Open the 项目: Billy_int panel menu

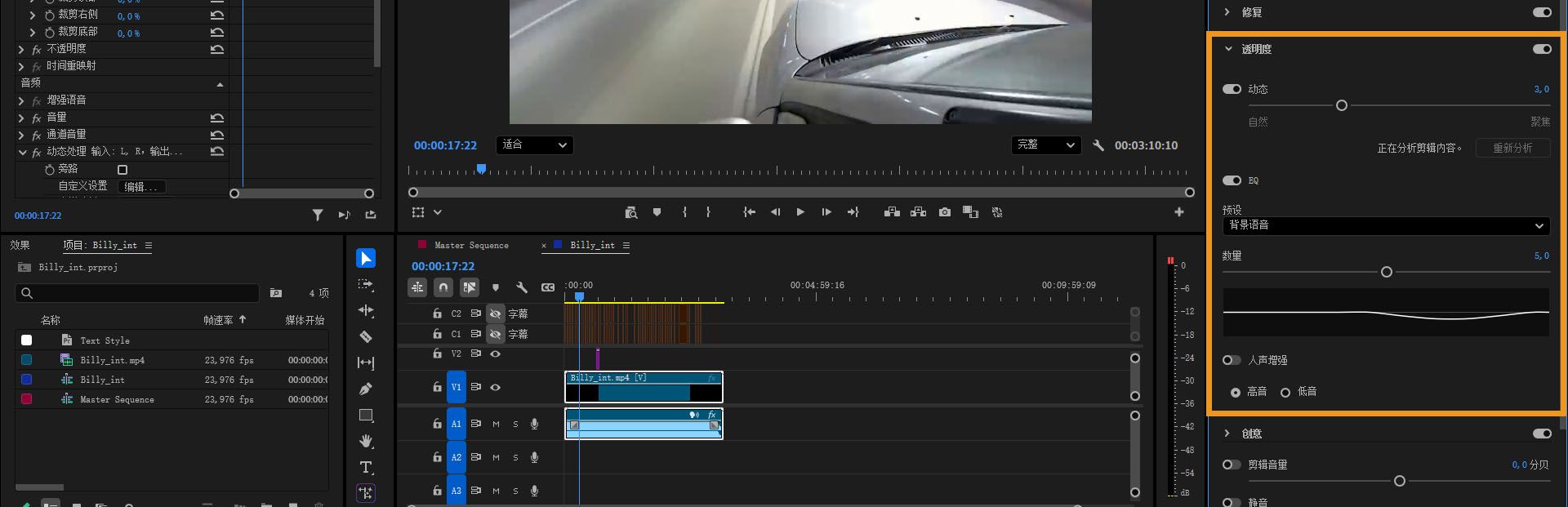pos(148,245)
